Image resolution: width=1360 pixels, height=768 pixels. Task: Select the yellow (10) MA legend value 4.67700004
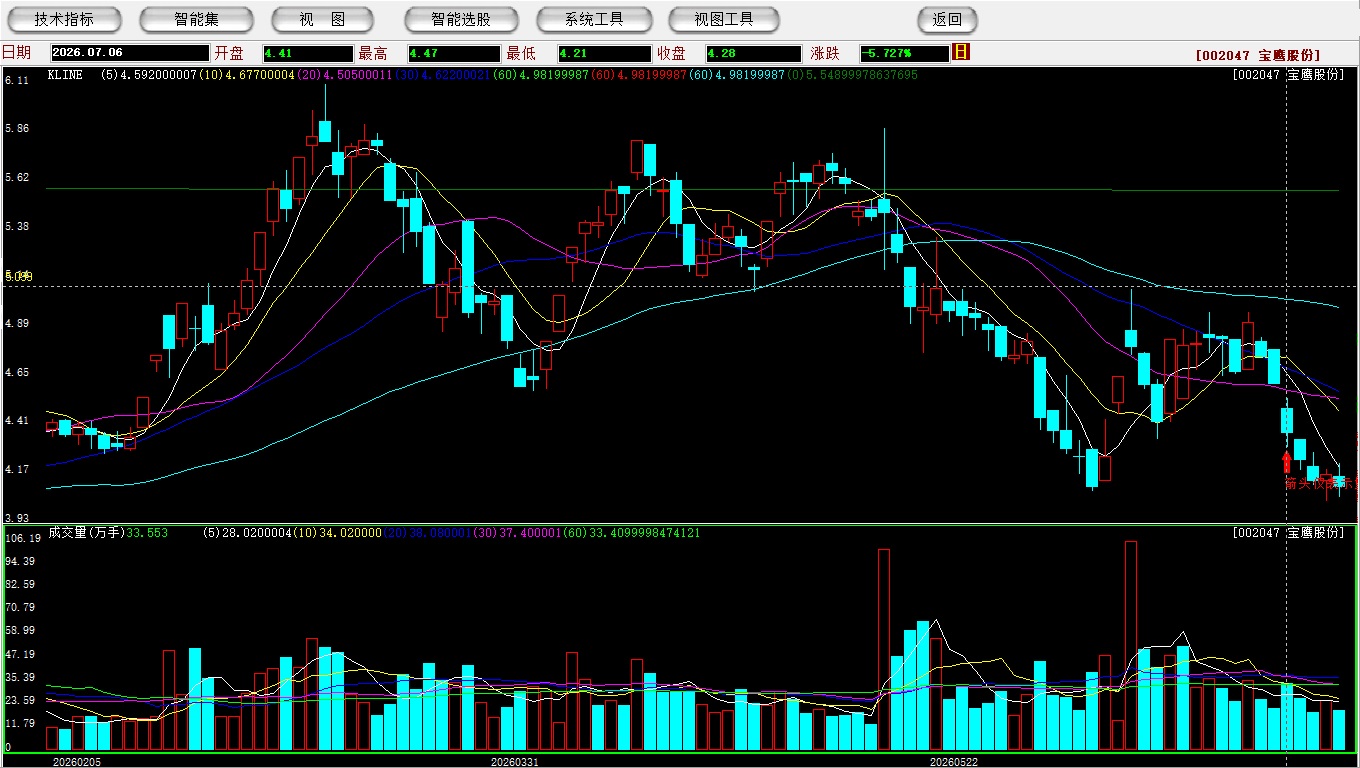pos(247,75)
